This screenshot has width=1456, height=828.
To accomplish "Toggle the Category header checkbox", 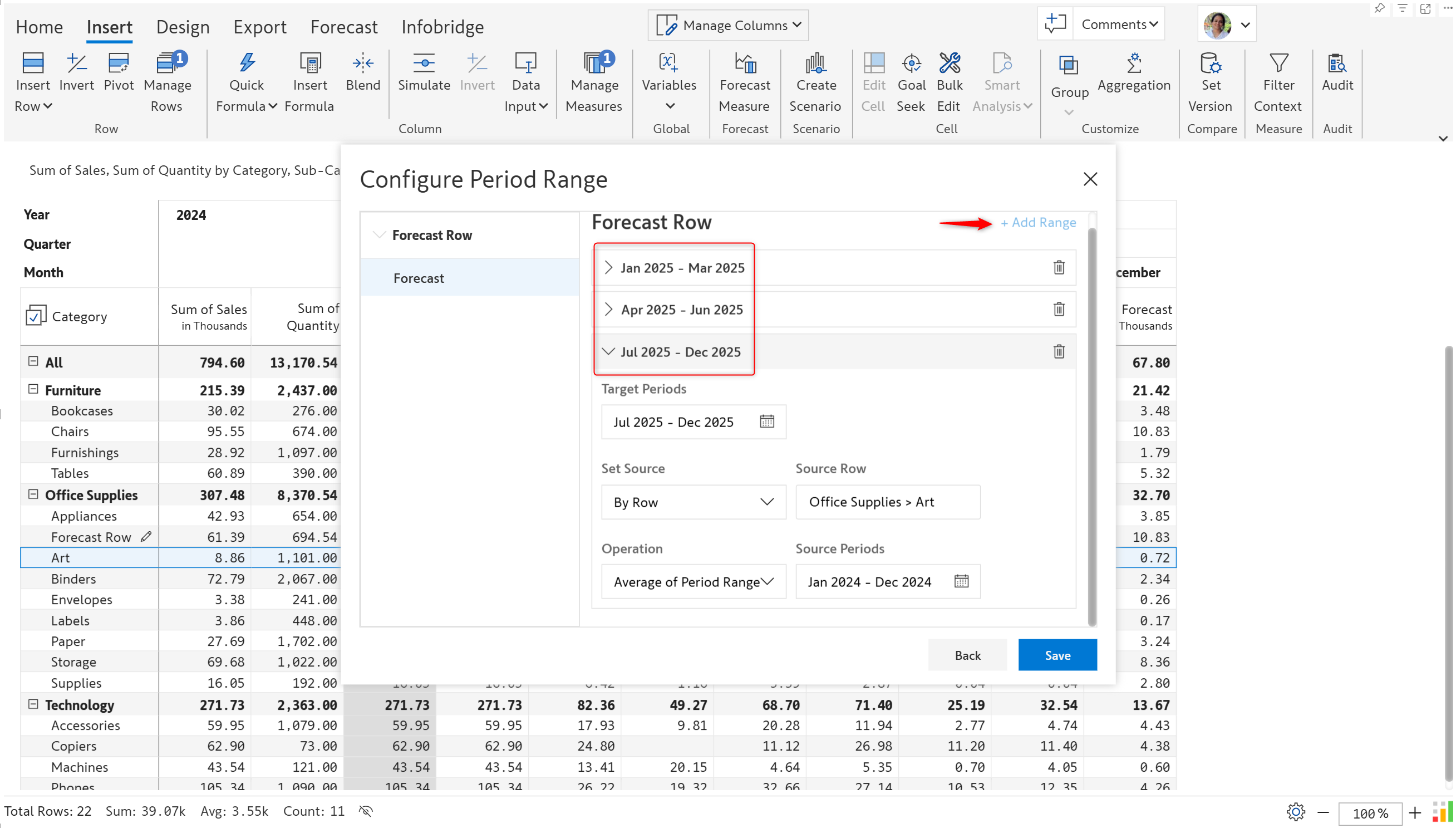I will pyautogui.click(x=35, y=316).
